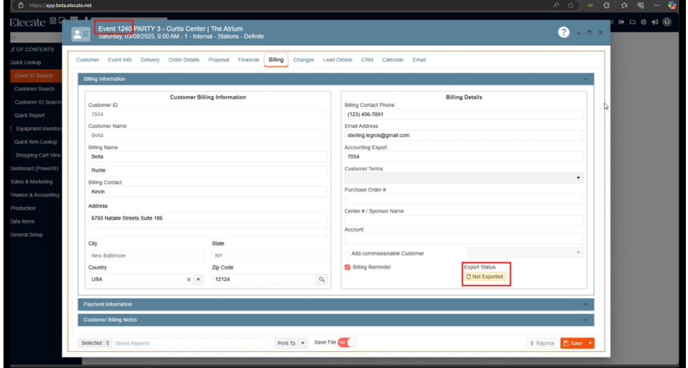Click the Reprice button
This screenshot has width=688, height=368.
542,343
